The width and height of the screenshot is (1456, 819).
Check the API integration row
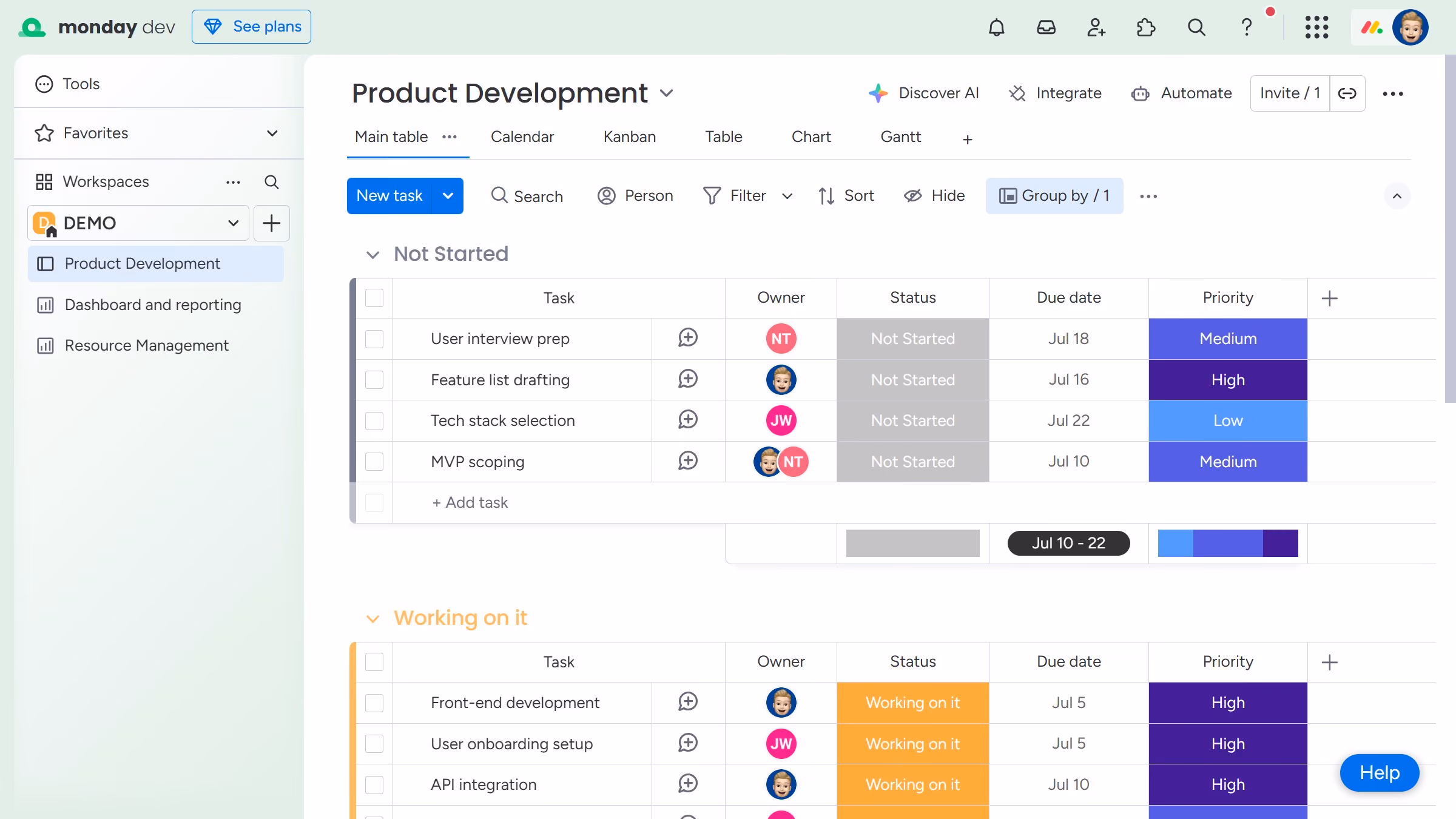374,784
